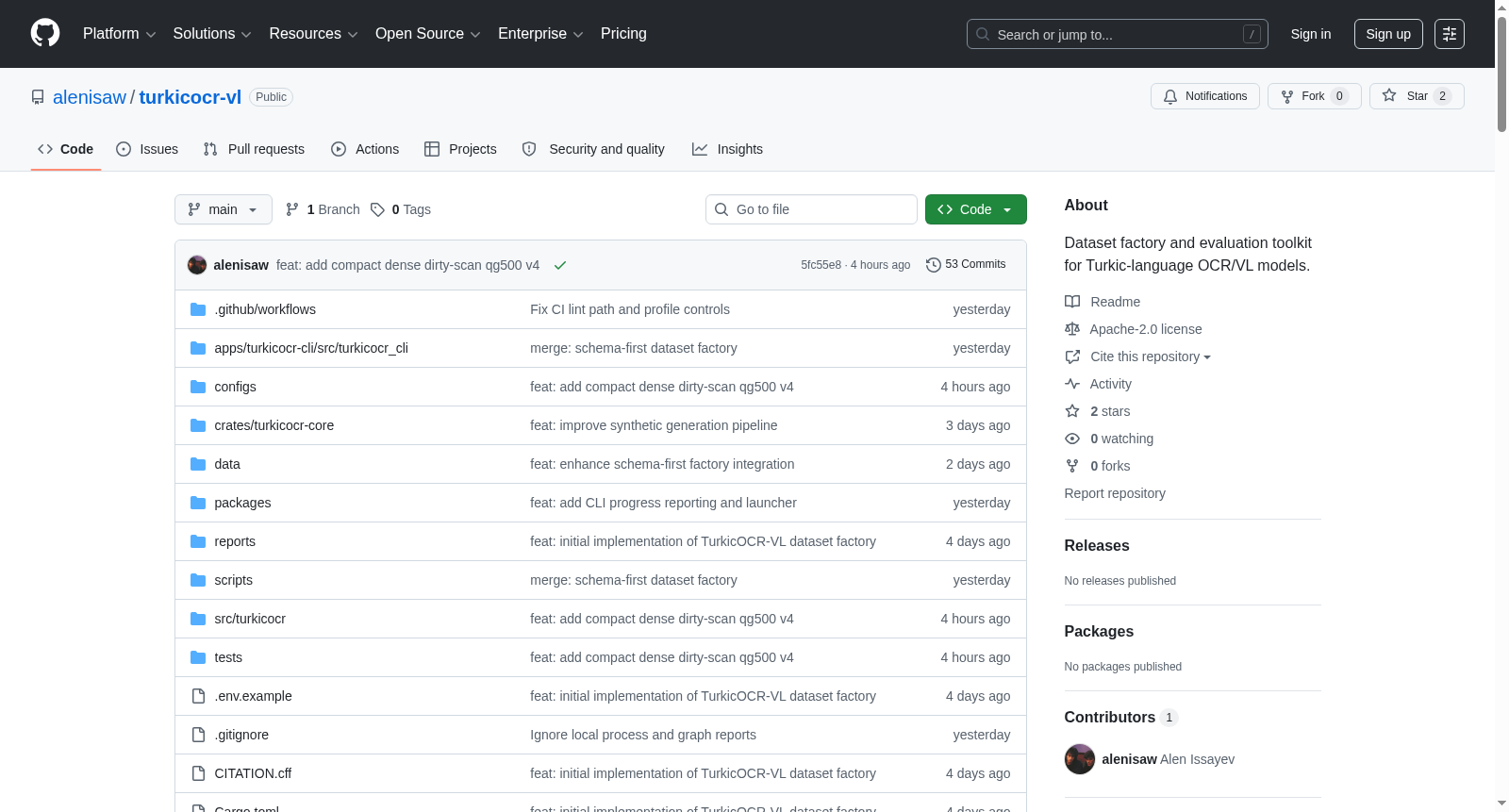This screenshot has width=1509, height=812.
Task: Open the 53 Commits history
Action: (x=966, y=264)
